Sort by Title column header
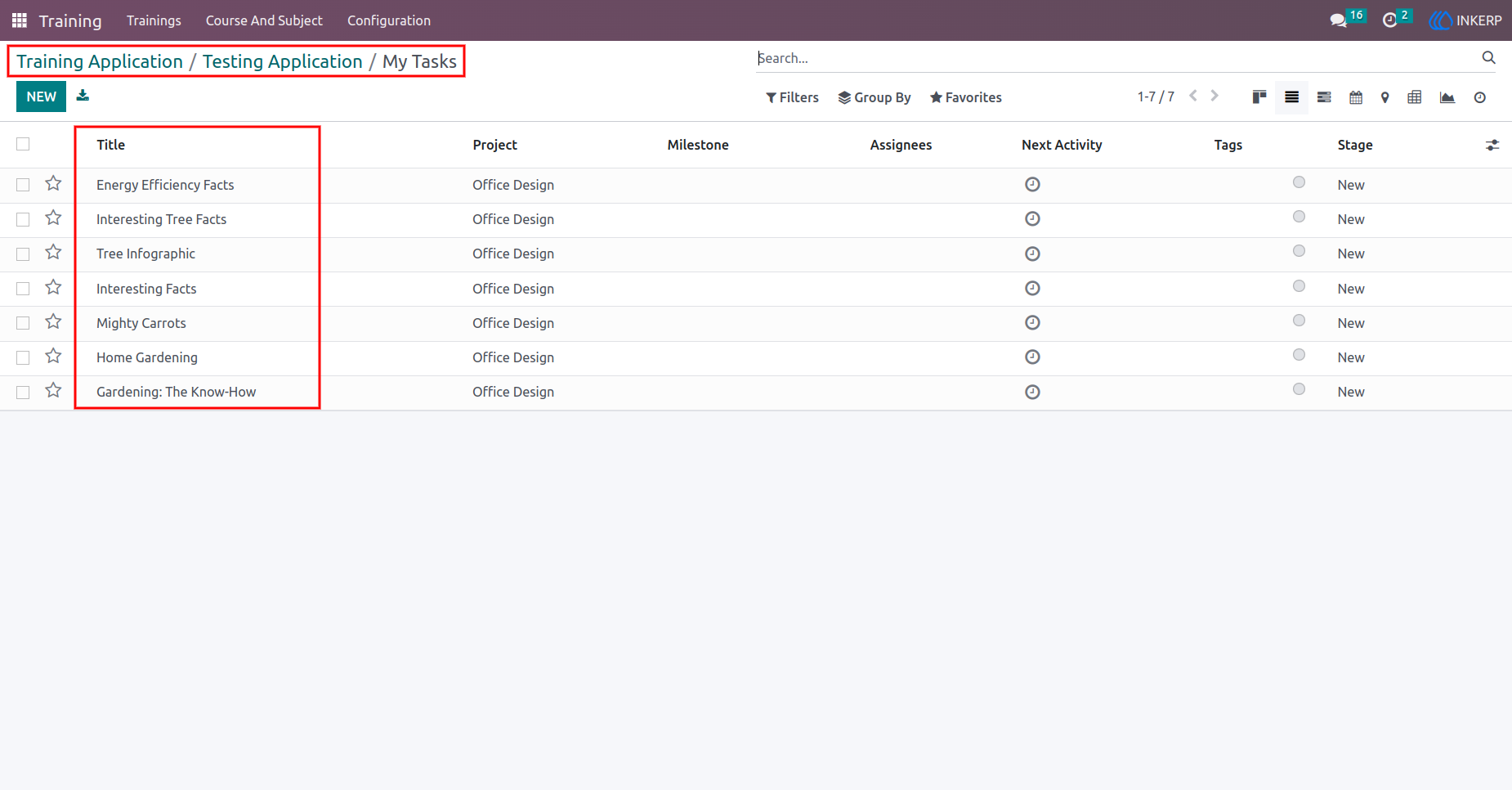Image resolution: width=1512 pixels, height=790 pixels. [110, 145]
